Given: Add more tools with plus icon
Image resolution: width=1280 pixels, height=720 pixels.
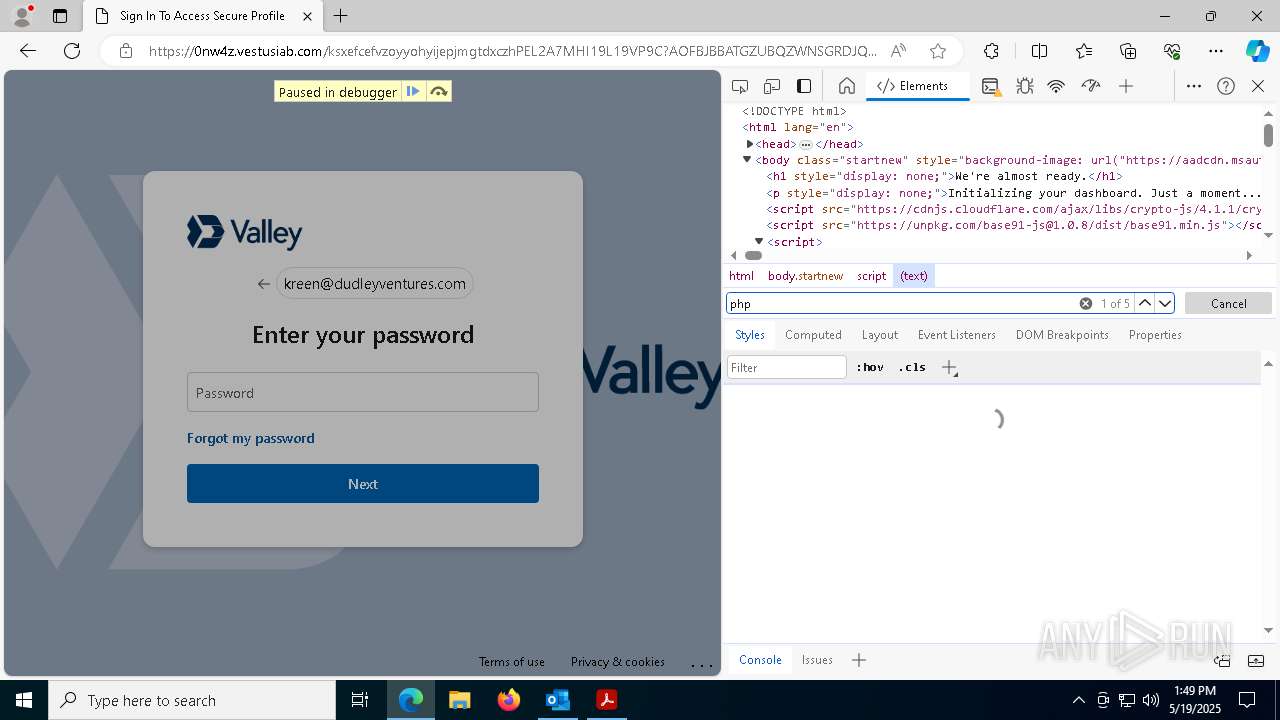Looking at the screenshot, I should coord(1126,86).
